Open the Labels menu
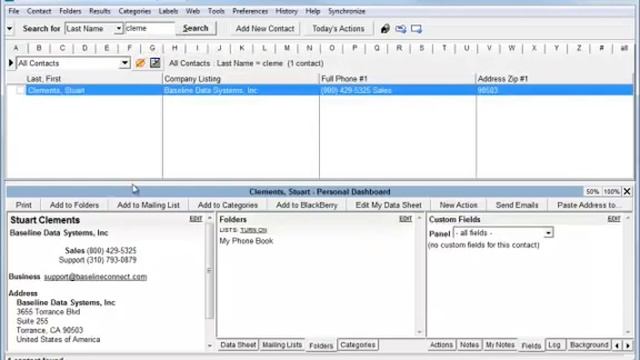 168,11
